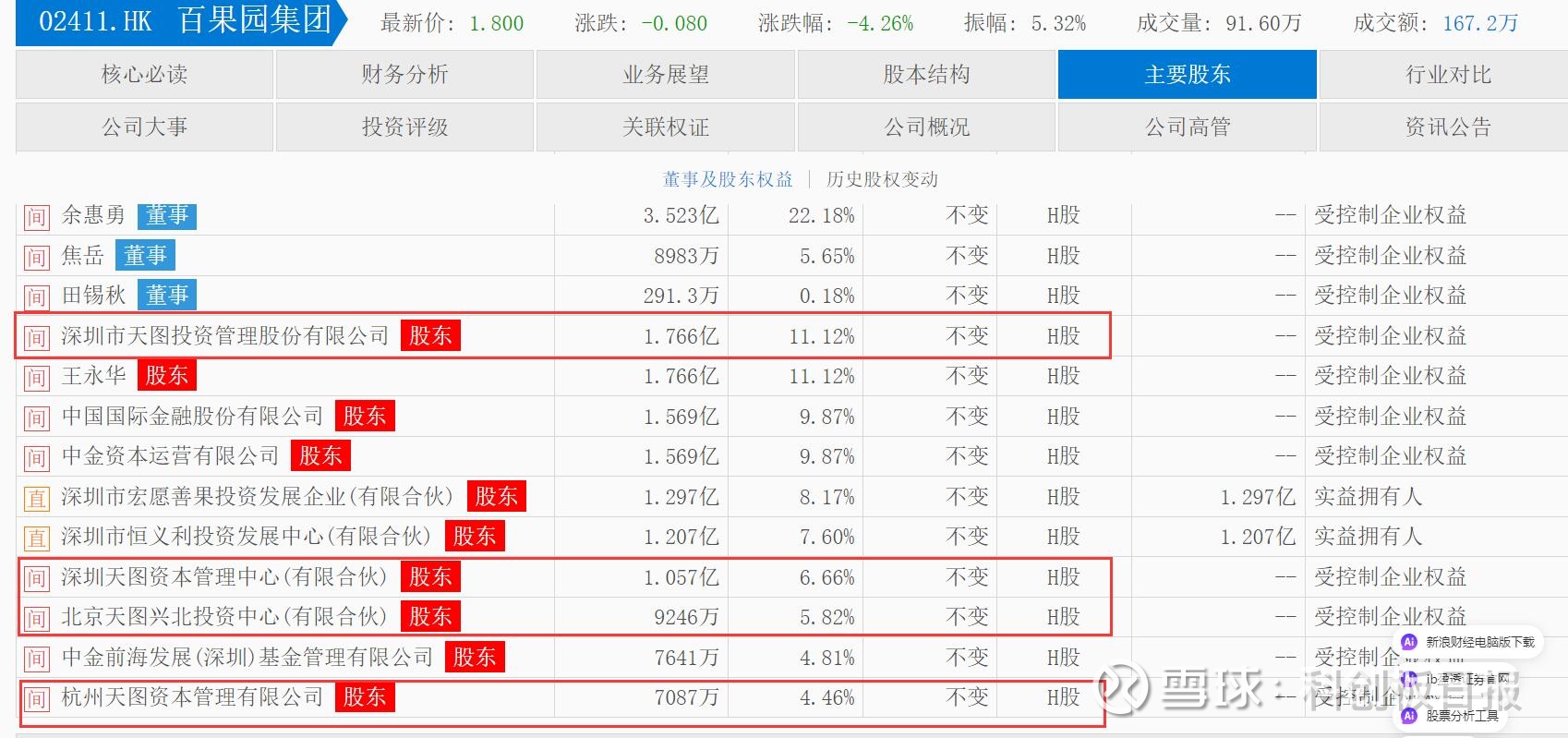Click the name 中国国际金融股份有限公司
The width and height of the screenshot is (1568, 738).
click(192, 416)
